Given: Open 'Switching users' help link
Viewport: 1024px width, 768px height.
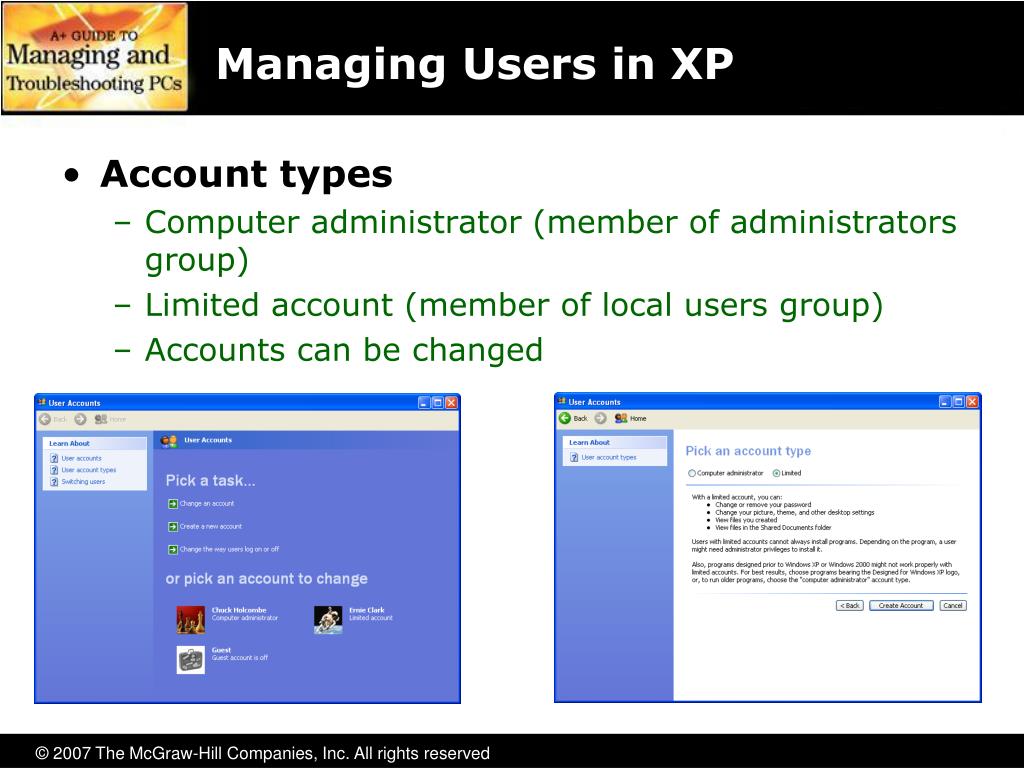Looking at the screenshot, I should [83, 482].
